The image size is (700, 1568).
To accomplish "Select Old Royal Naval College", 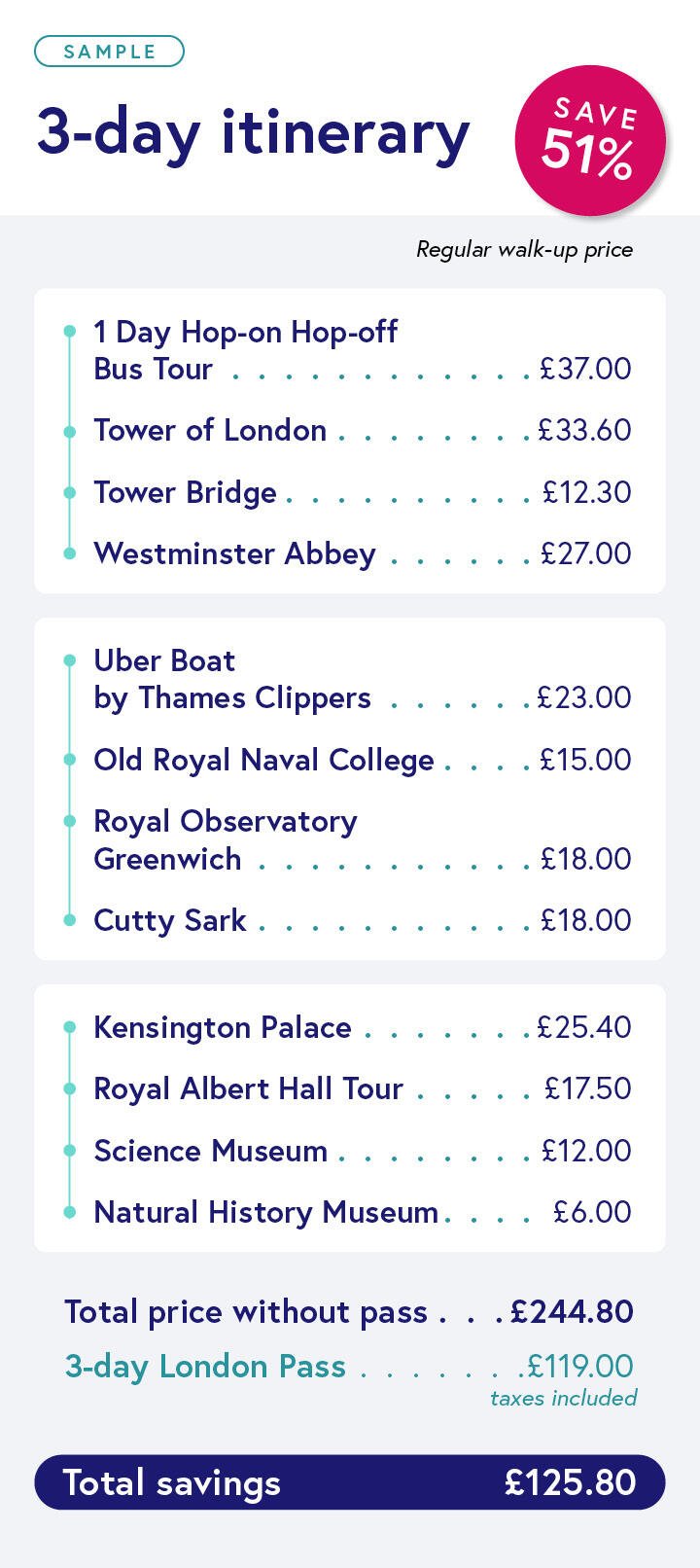I will click(x=263, y=760).
